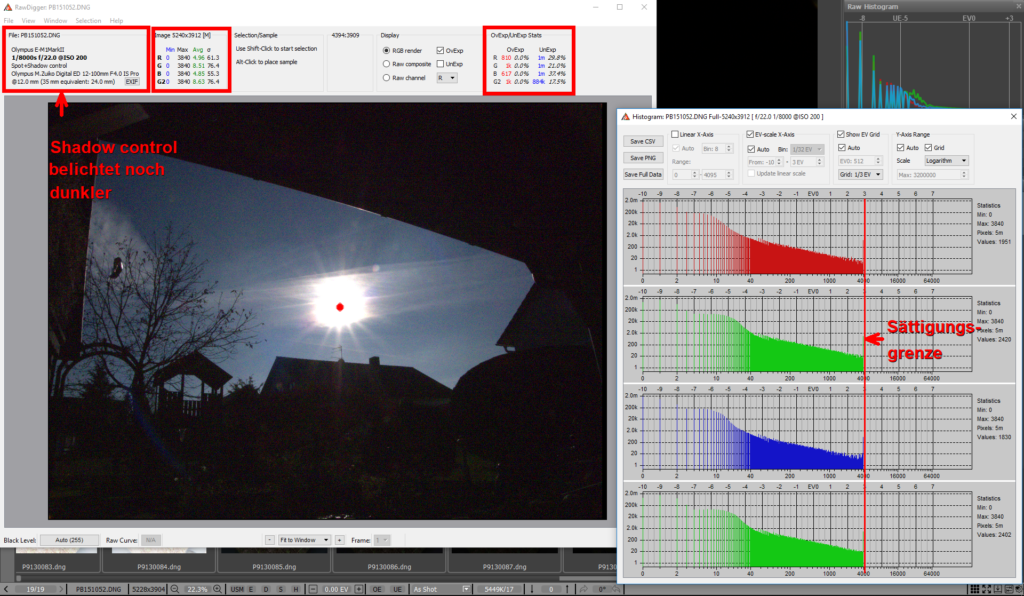This screenshot has width=1024, height=596.
Task: Select the Raw composite display option
Action: click(x=387, y=64)
